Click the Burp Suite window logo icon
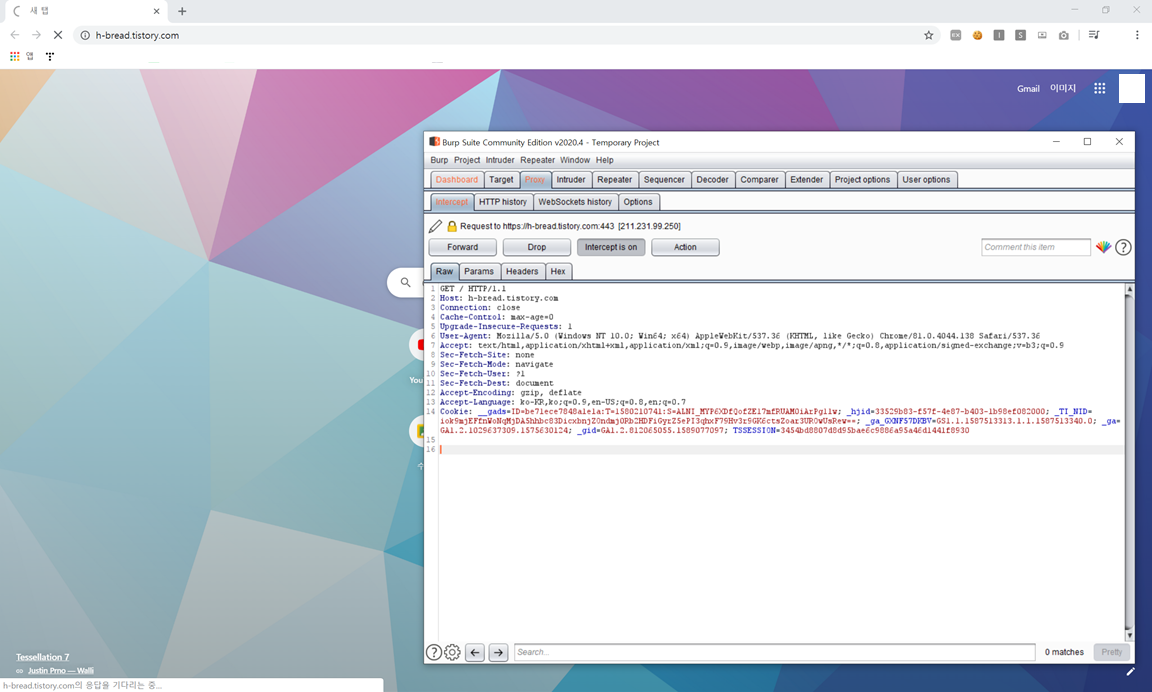1152x692 pixels. pos(434,142)
